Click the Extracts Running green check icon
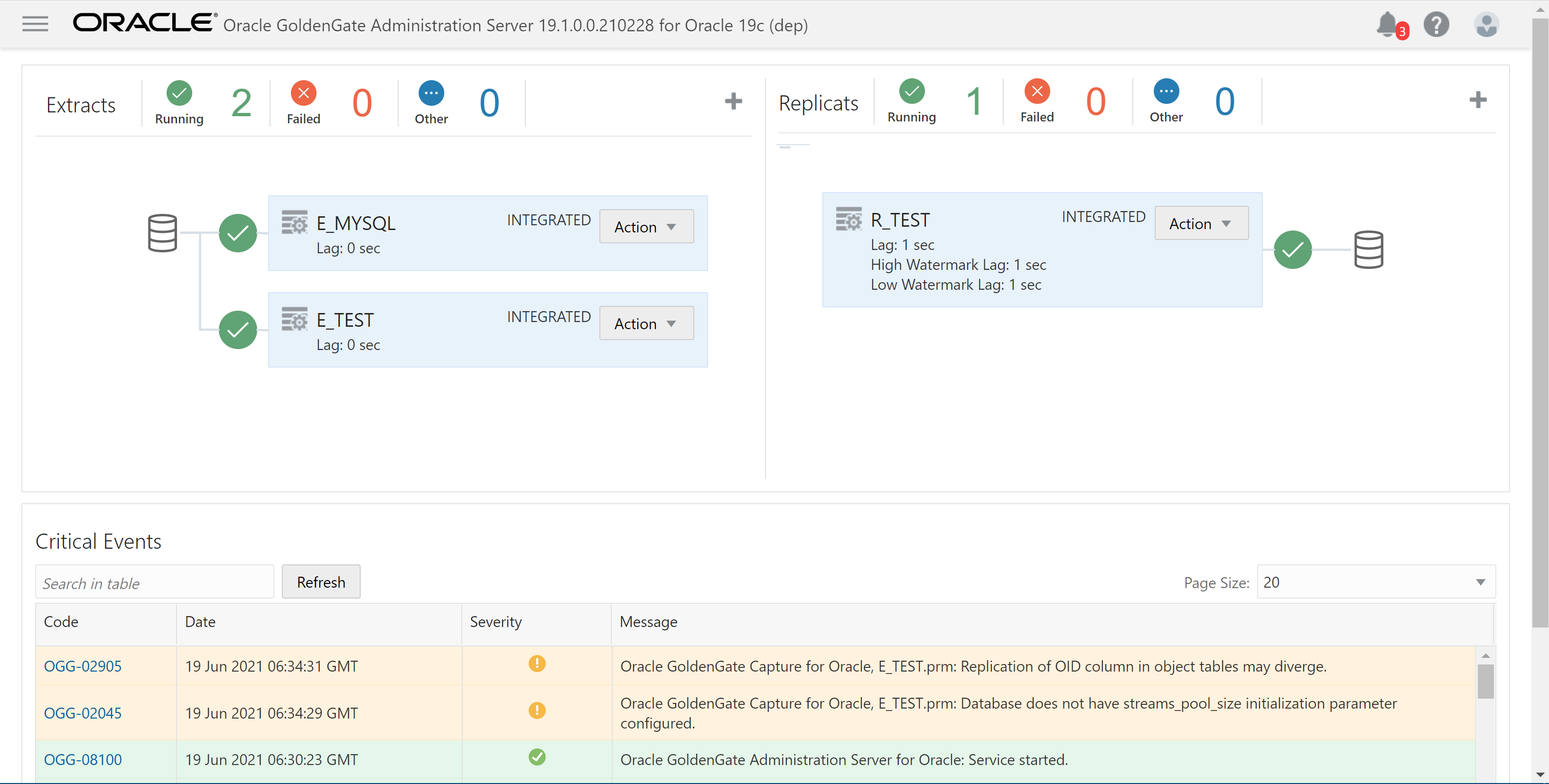The width and height of the screenshot is (1549, 784). tap(179, 93)
